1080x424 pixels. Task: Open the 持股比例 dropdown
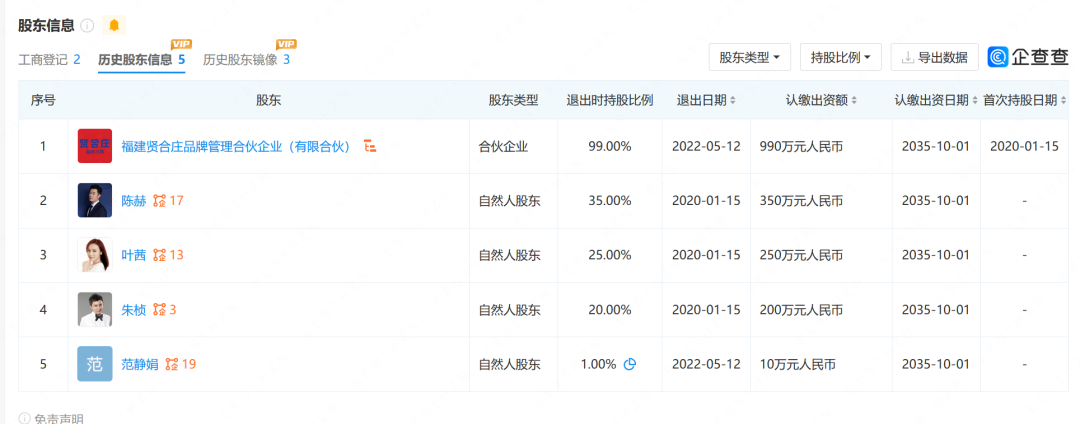(840, 57)
